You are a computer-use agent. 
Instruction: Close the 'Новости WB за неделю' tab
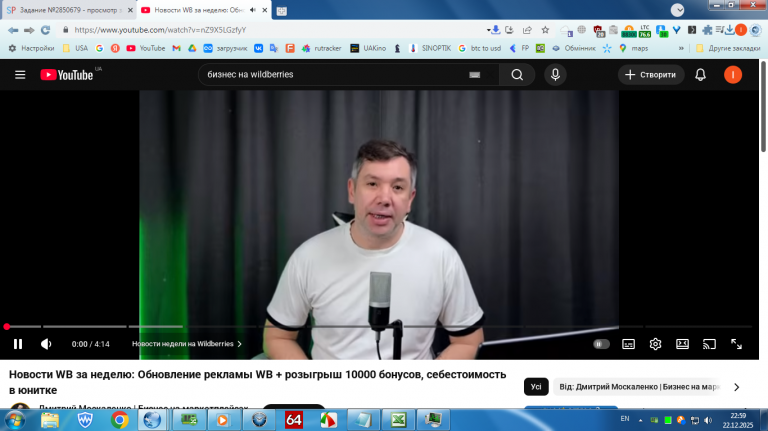click(x=264, y=10)
